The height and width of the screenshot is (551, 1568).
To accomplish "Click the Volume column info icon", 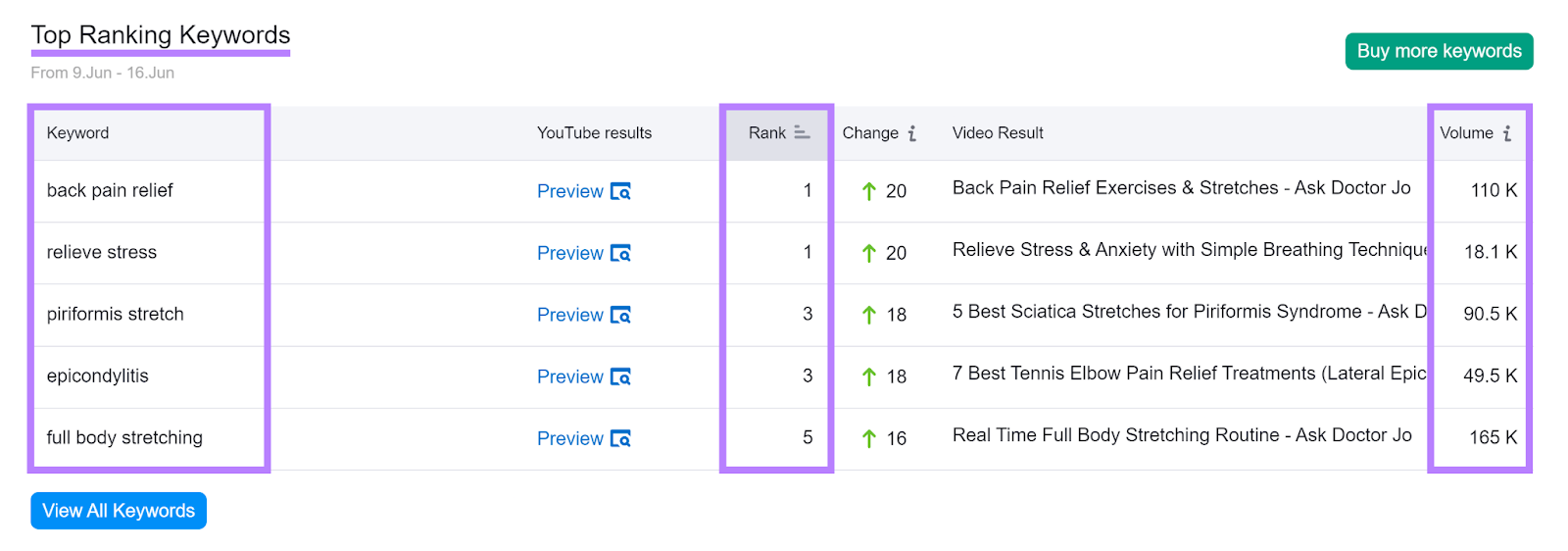I will click(1507, 133).
